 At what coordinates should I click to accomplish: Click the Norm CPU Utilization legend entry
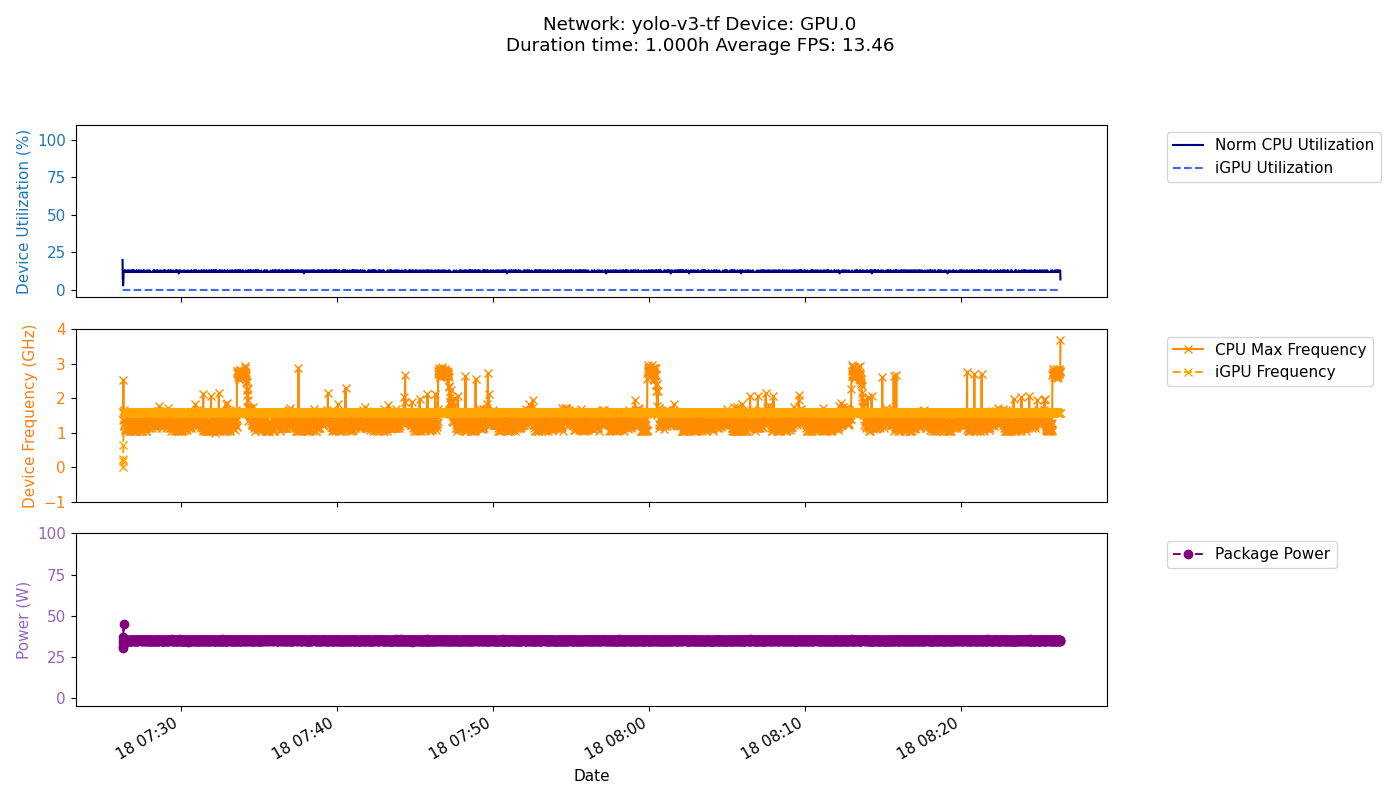click(x=1293, y=145)
